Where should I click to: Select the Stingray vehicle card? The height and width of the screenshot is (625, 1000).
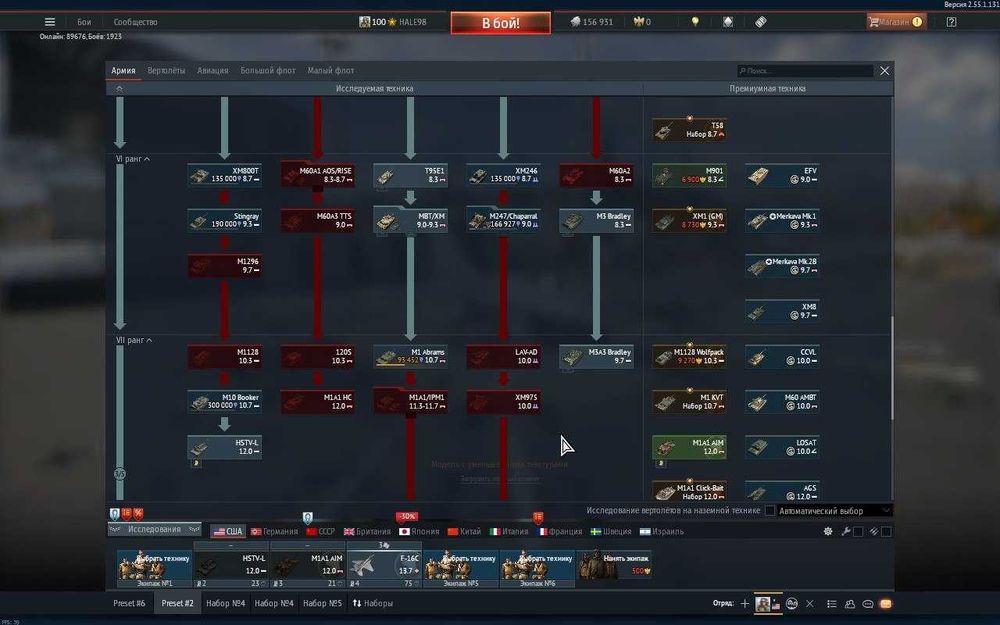224,221
